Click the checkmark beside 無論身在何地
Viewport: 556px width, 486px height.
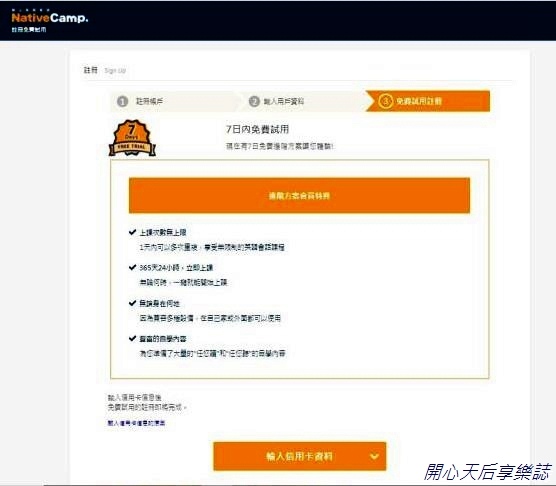132,303
